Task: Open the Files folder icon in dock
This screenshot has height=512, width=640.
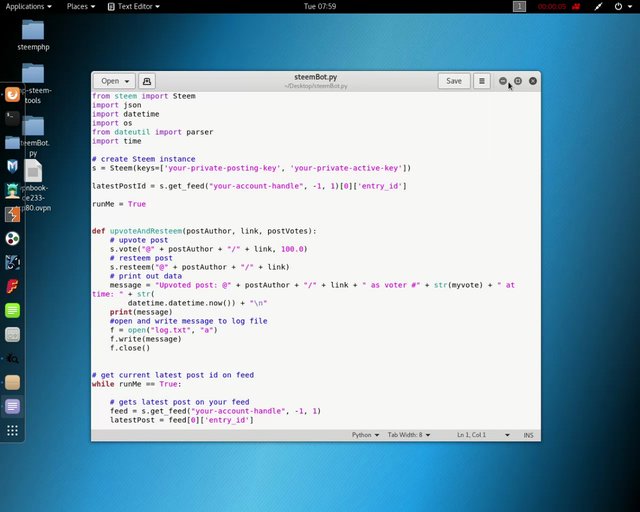Action: 12,142
